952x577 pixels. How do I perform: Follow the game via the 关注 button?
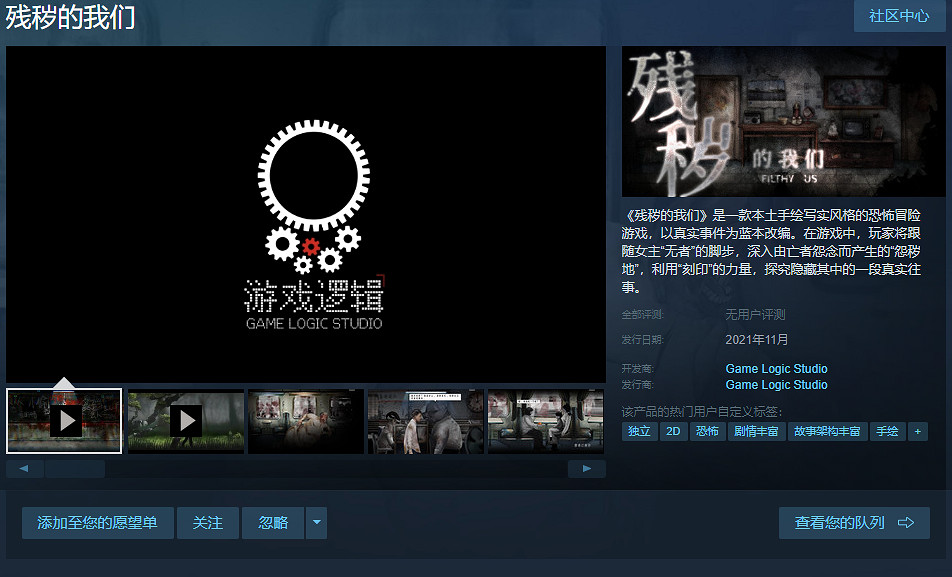coord(207,522)
